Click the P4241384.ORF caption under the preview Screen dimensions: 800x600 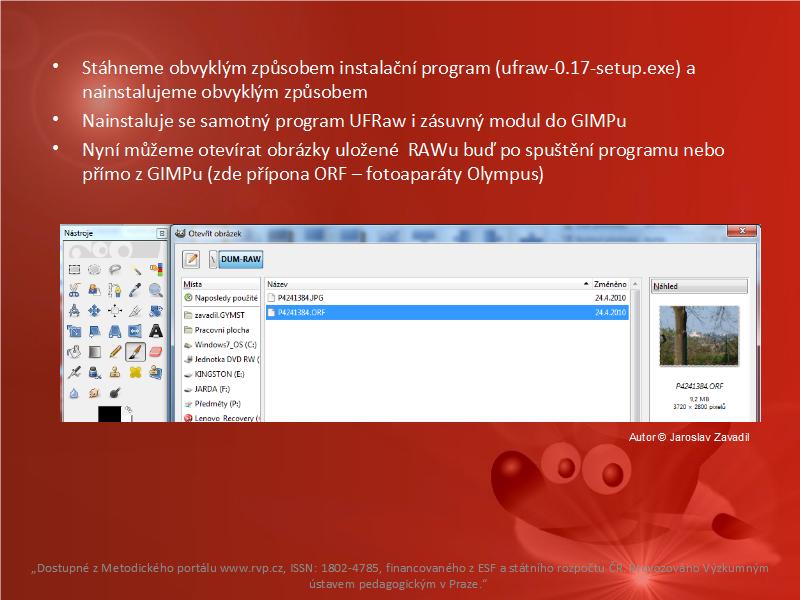click(699, 386)
